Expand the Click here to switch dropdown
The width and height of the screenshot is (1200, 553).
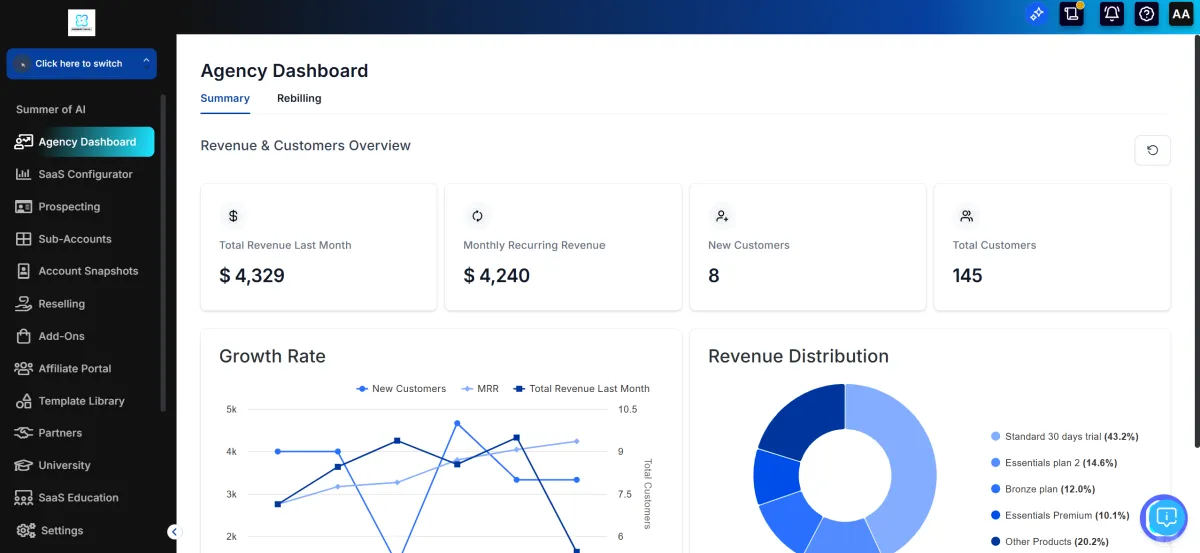click(81, 63)
